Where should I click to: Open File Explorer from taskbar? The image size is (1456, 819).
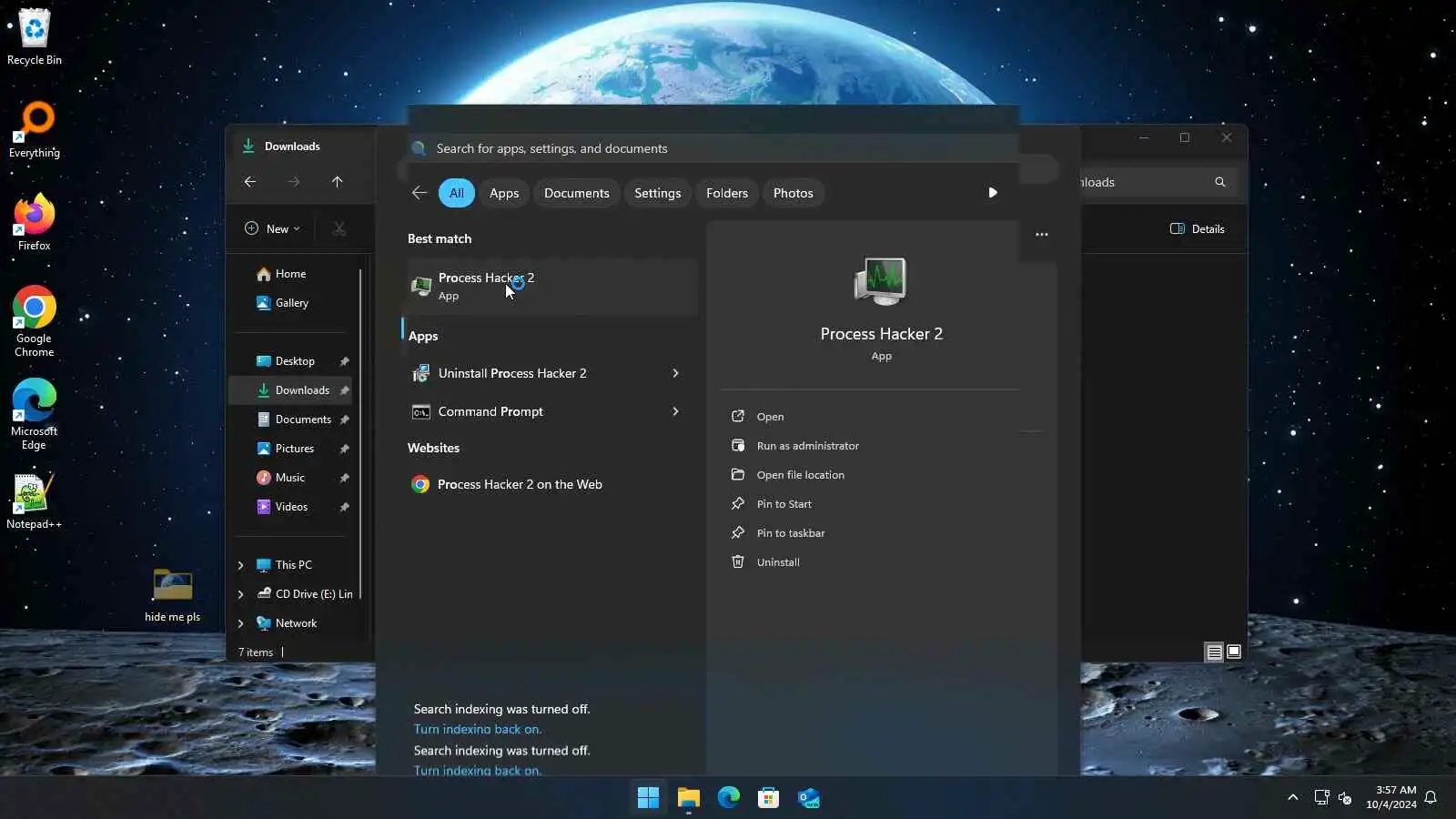[x=688, y=798]
